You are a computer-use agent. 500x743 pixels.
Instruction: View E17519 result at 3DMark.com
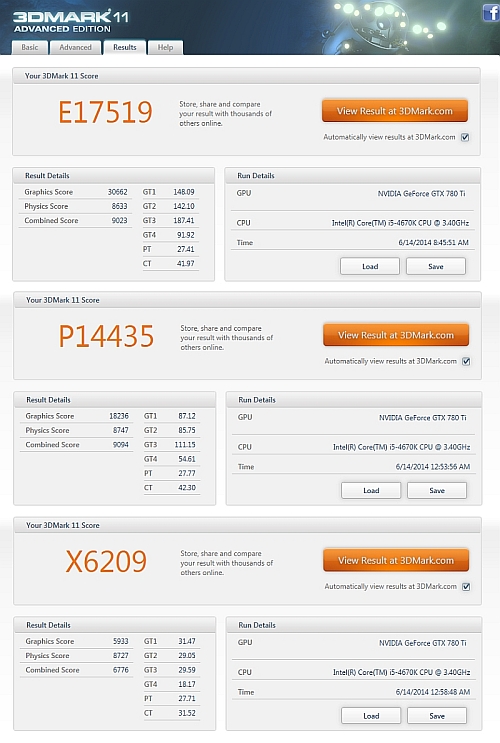point(395,111)
